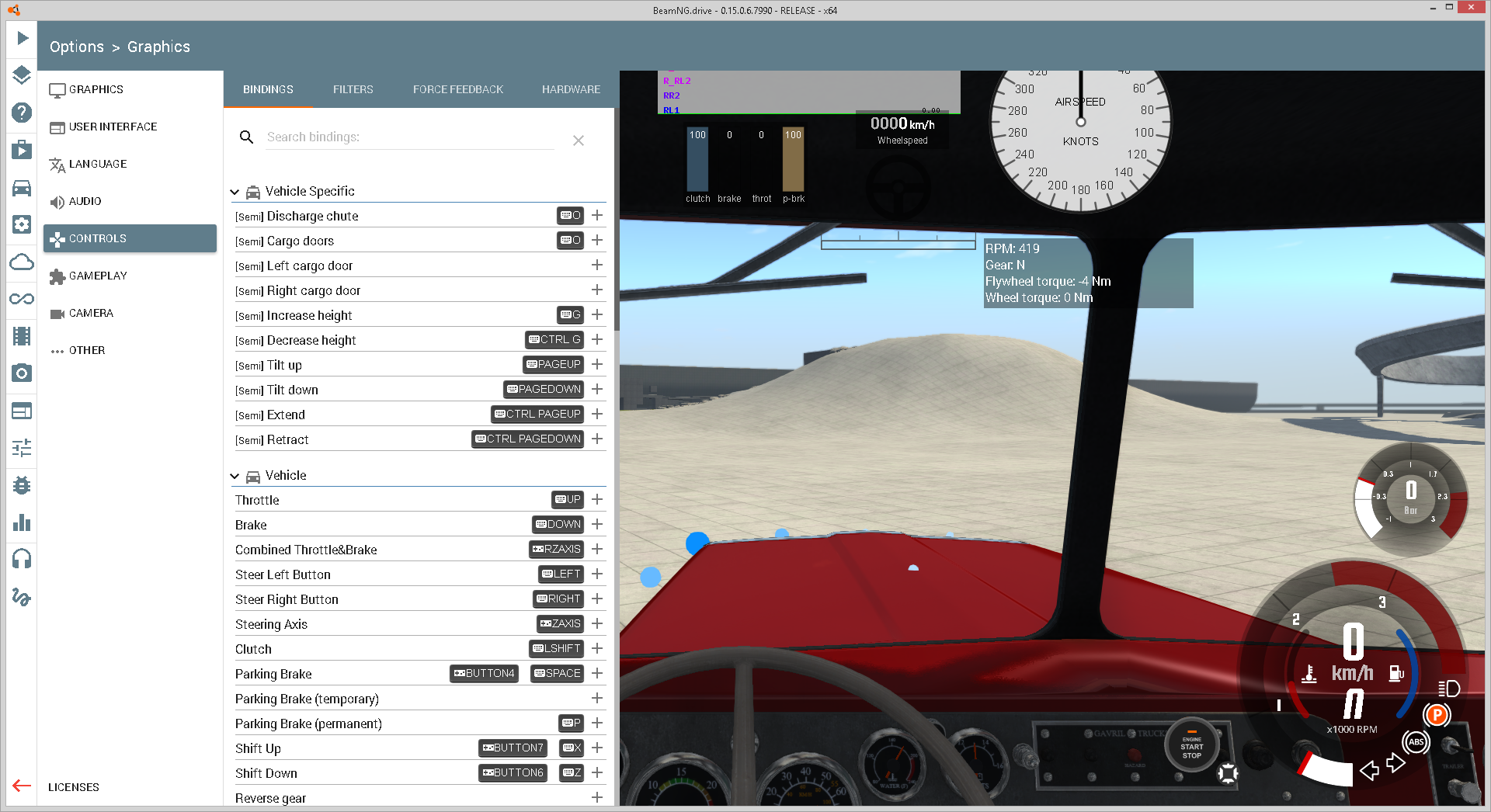Open the vehicle config gear icon
The height and width of the screenshot is (812, 1491).
(22, 224)
